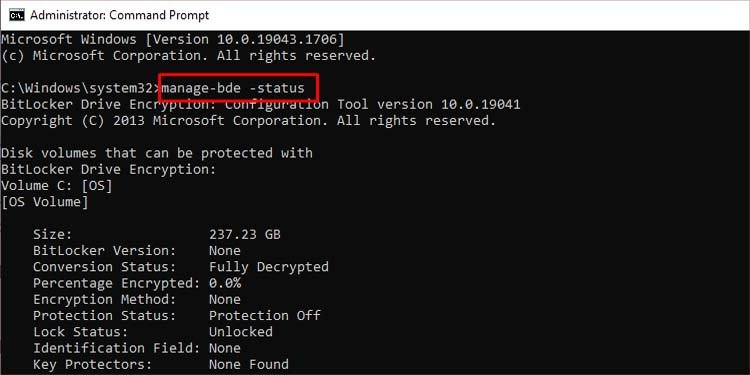Click the None Found key protectors value
Image resolution: width=750 pixels, height=375 pixels.
point(249,364)
